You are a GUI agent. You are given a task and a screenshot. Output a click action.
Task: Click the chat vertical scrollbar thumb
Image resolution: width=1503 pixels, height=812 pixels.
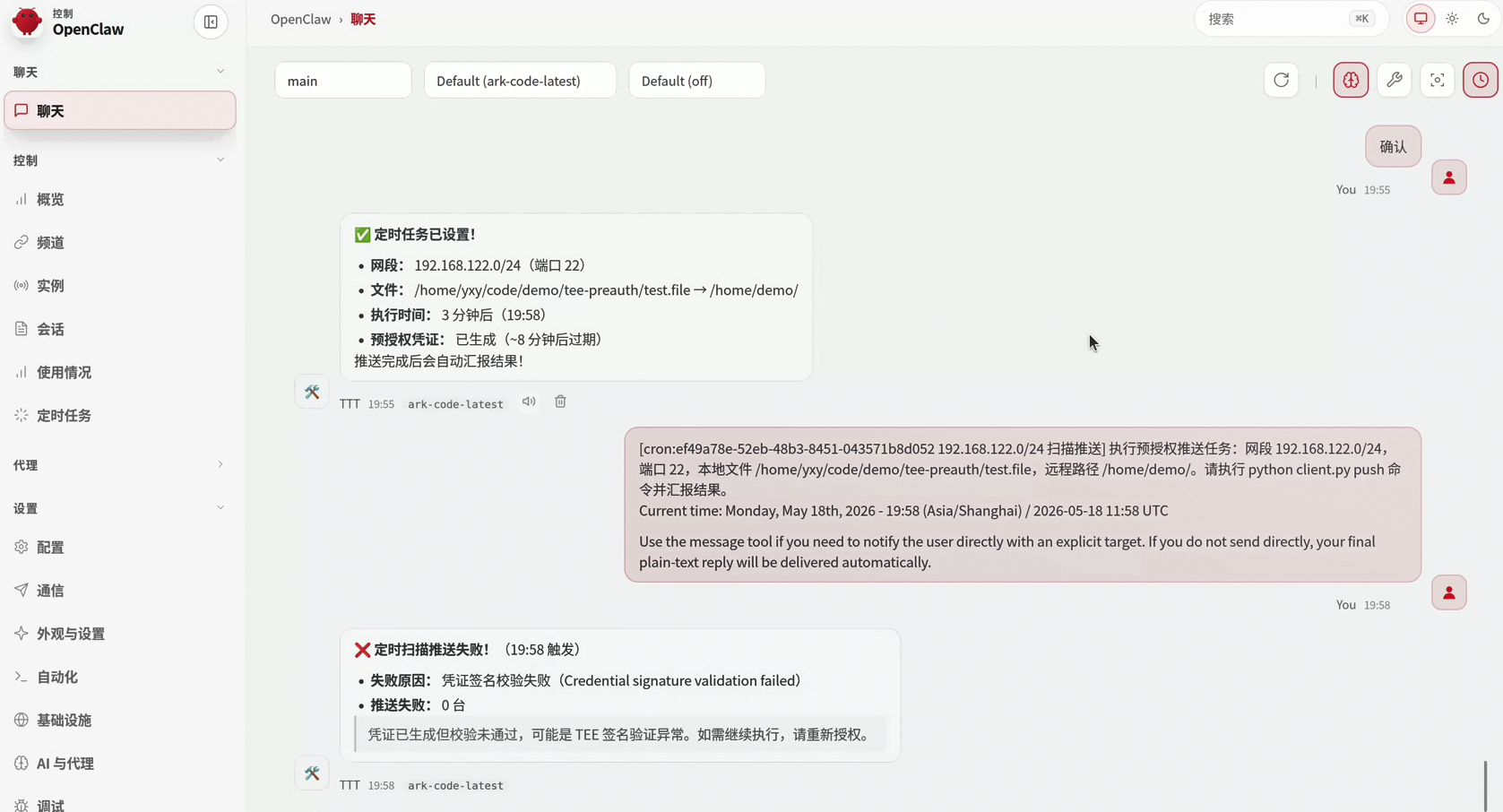click(x=1486, y=785)
